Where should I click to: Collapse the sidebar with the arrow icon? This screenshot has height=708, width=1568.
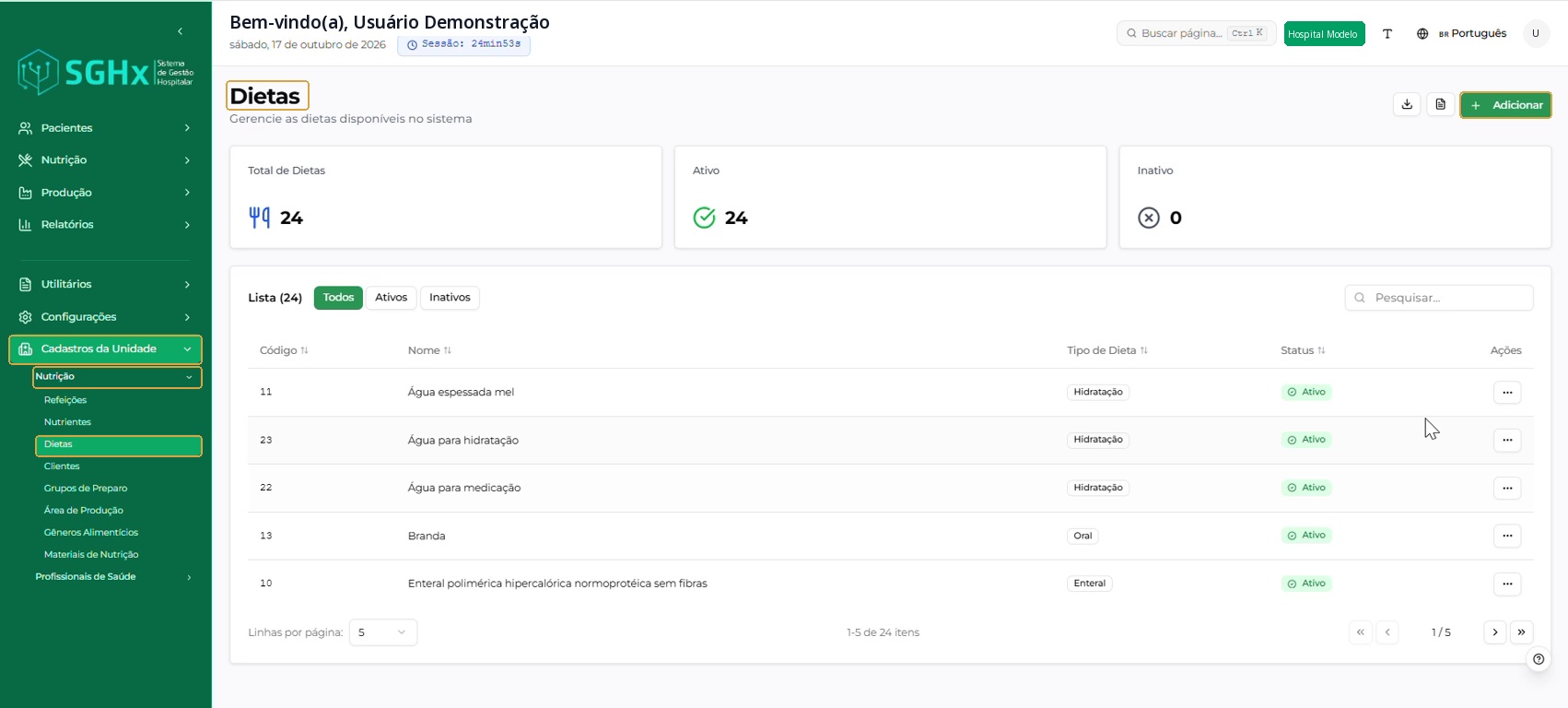180,31
